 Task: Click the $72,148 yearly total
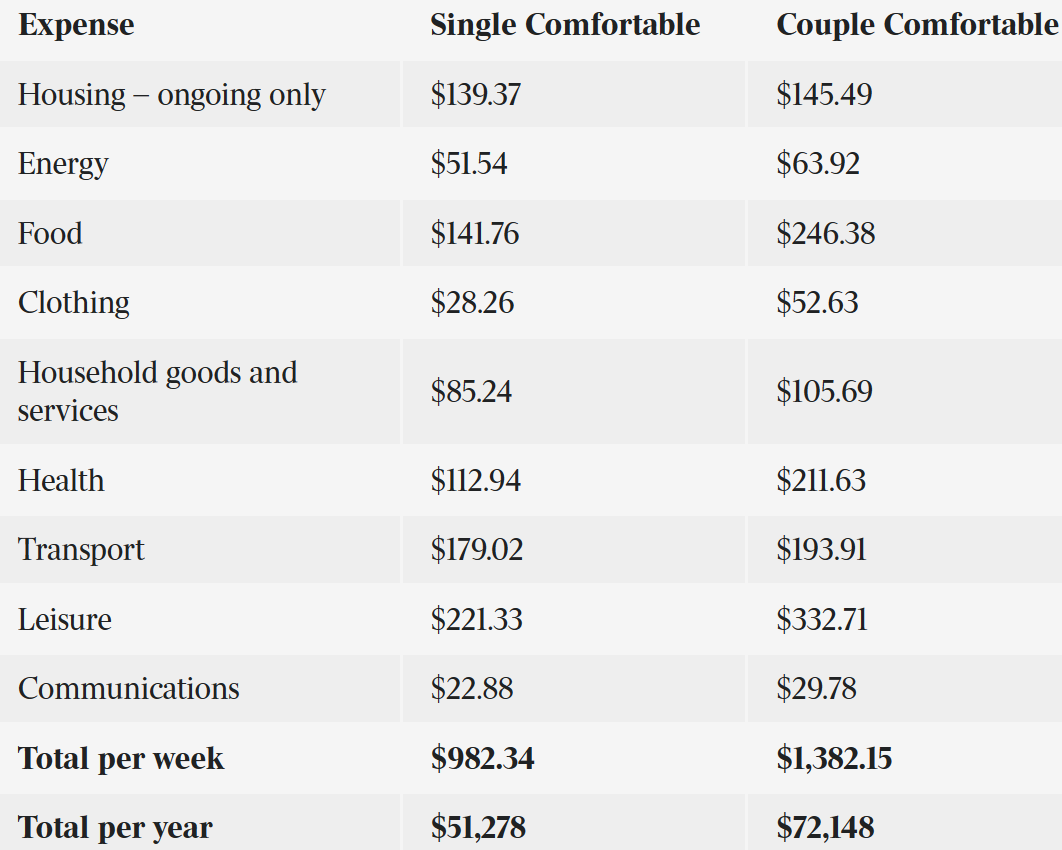tap(825, 828)
